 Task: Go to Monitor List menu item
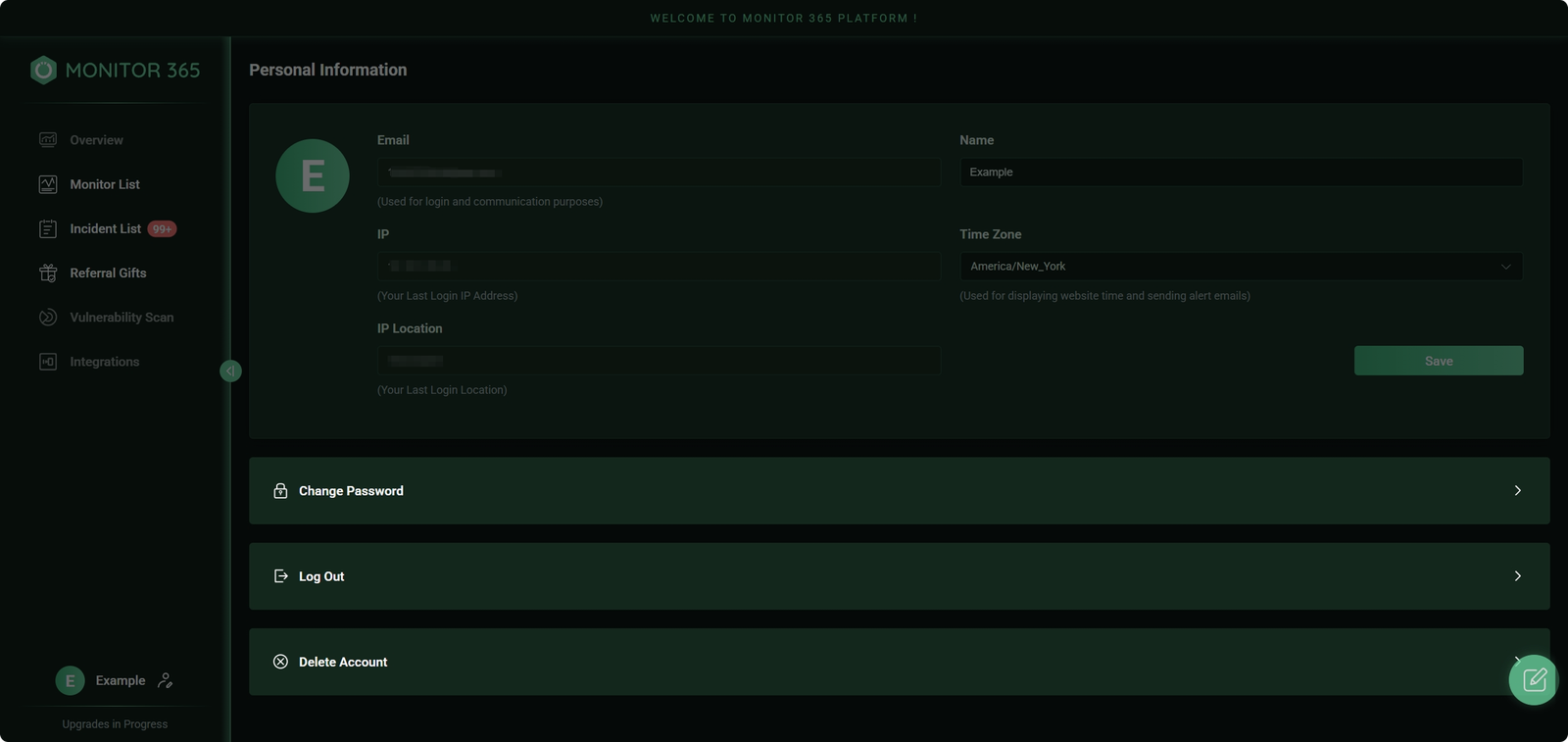(105, 184)
